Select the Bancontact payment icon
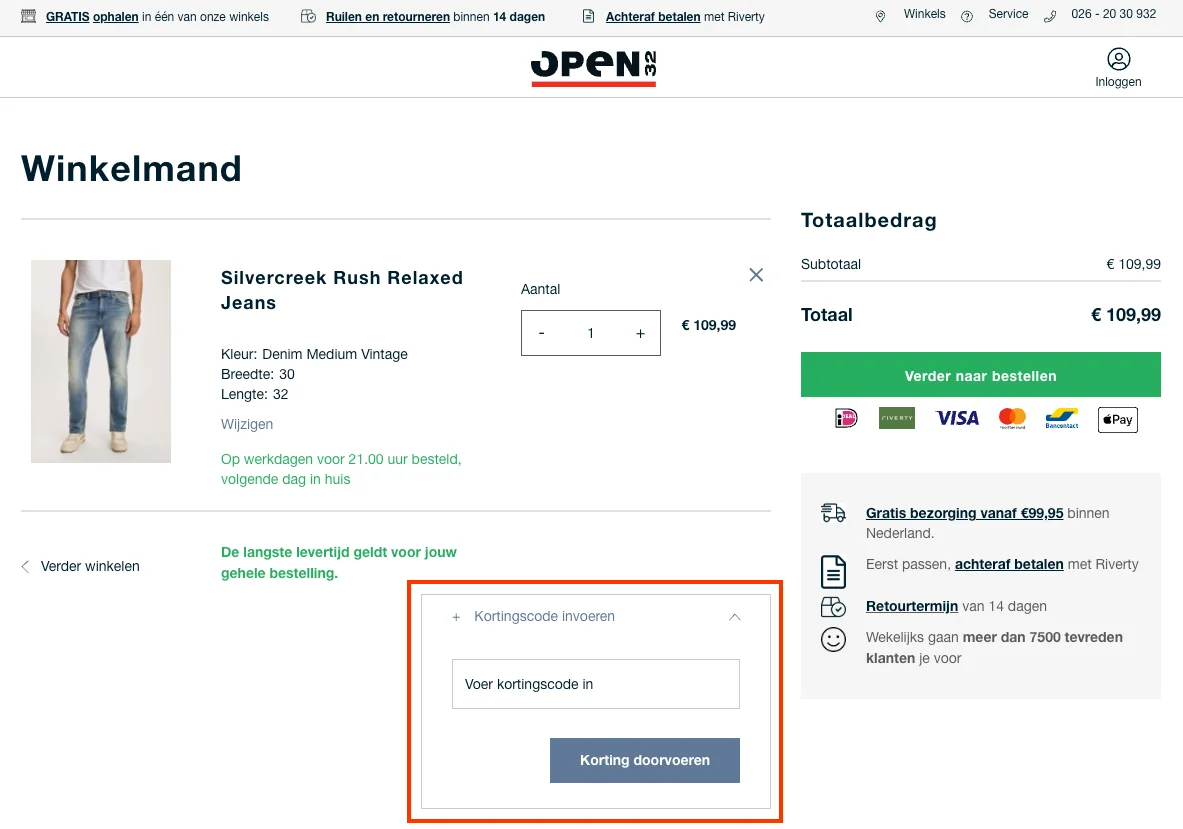This screenshot has width=1183, height=829. click(1061, 418)
